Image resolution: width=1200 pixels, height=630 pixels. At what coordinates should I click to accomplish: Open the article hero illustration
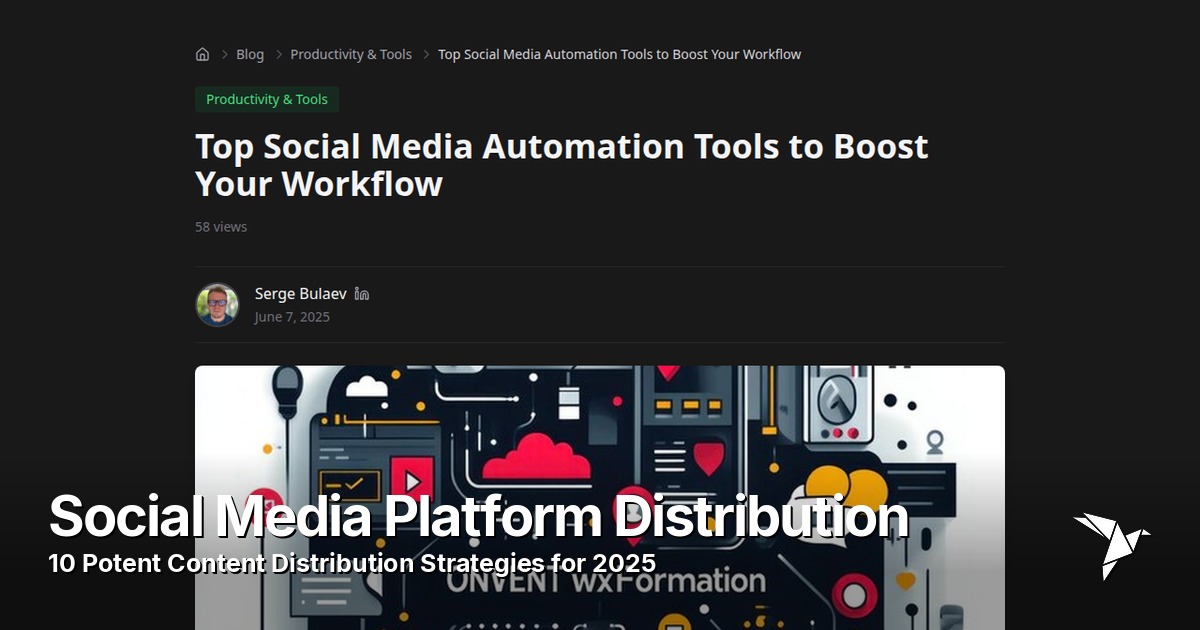tap(600, 497)
